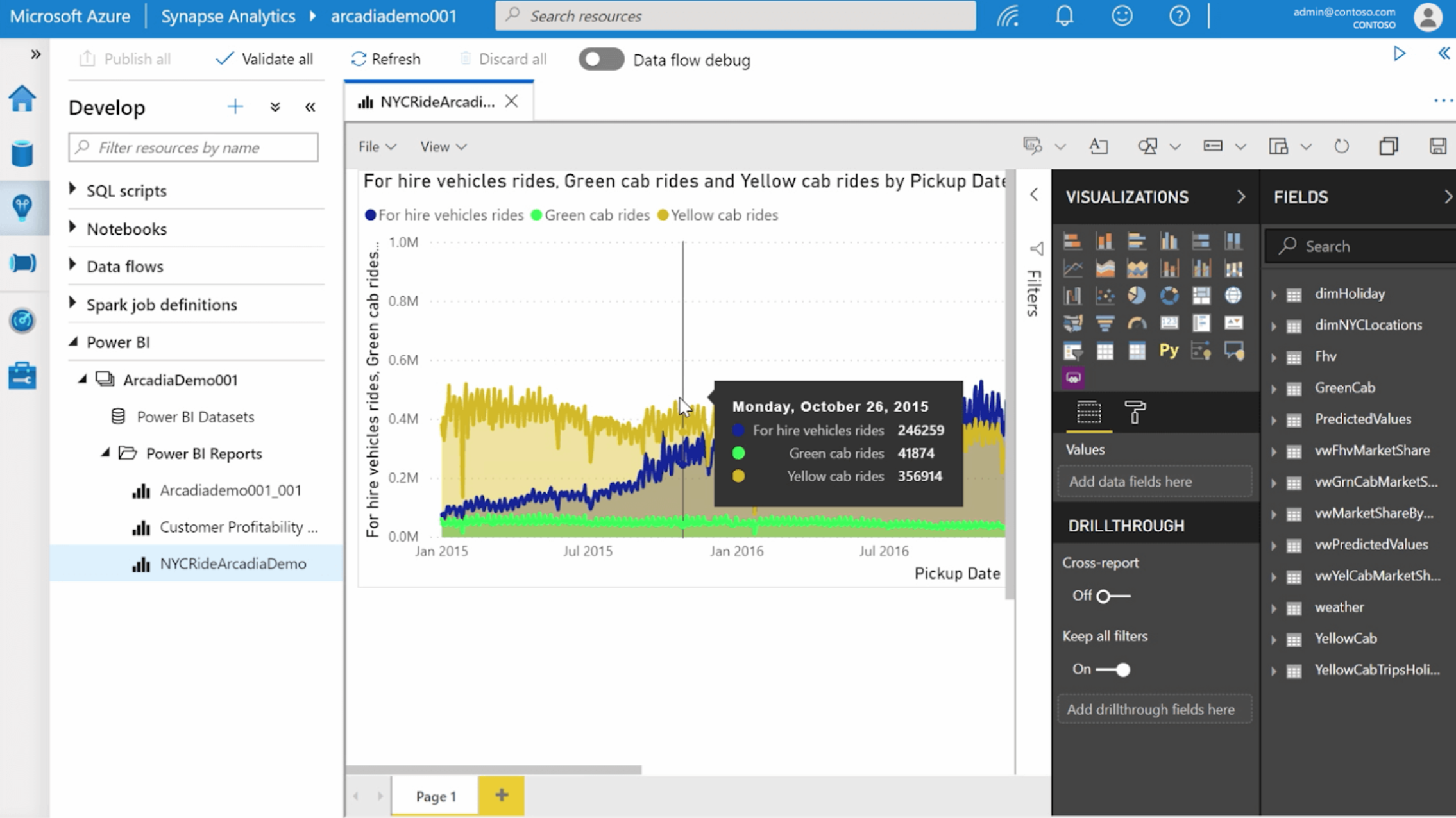Select the Q&A visual icon
Viewport: 1456px width, 818px height.
point(1233,351)
